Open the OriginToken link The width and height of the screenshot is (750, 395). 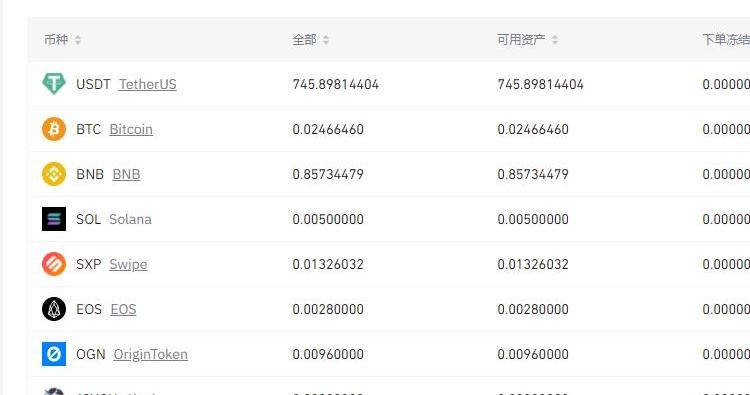pyautogui.click(x=150, y=354)
